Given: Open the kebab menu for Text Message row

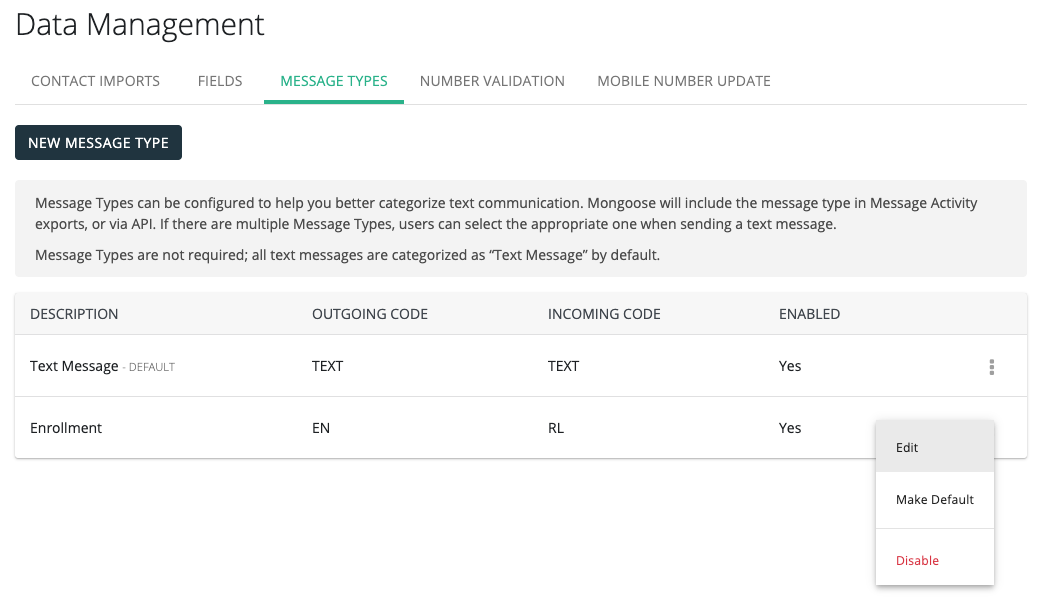Looking at the screenshot, I should coord(991,367).
